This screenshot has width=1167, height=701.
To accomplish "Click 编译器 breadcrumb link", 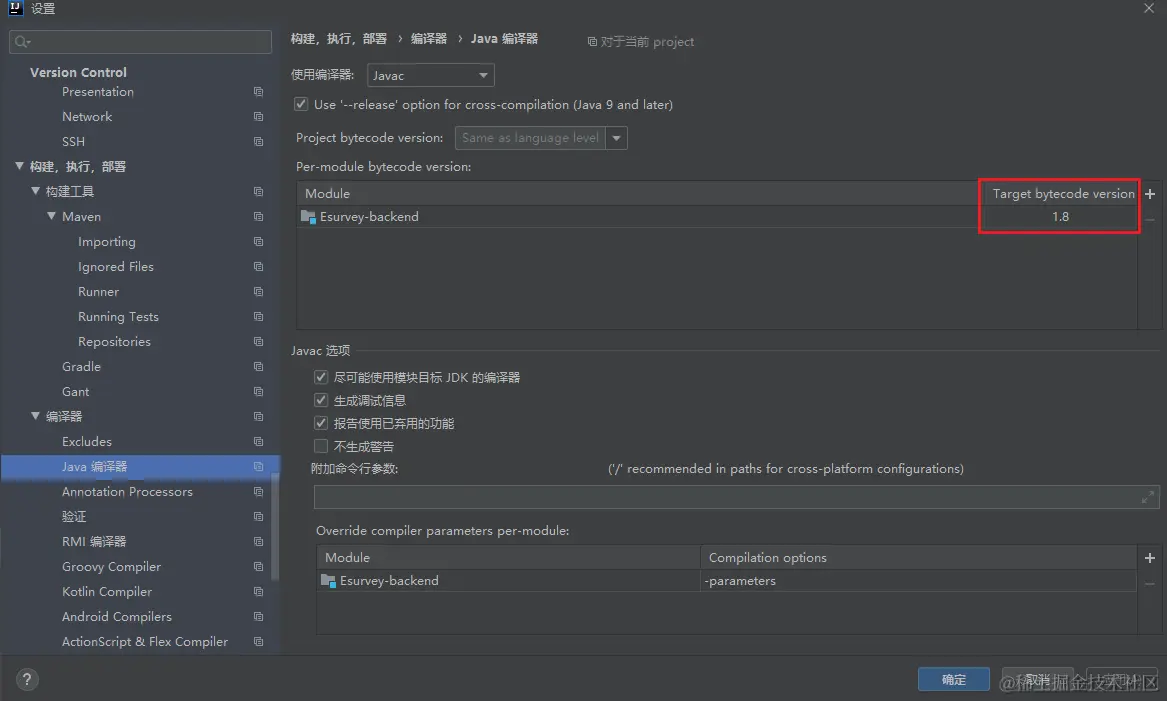I will [x=429, y=39].
